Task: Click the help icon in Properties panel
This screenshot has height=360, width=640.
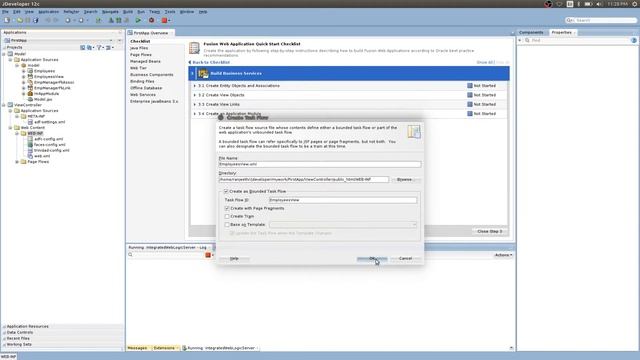Action: pyautogui.click(x=633, y=40)
